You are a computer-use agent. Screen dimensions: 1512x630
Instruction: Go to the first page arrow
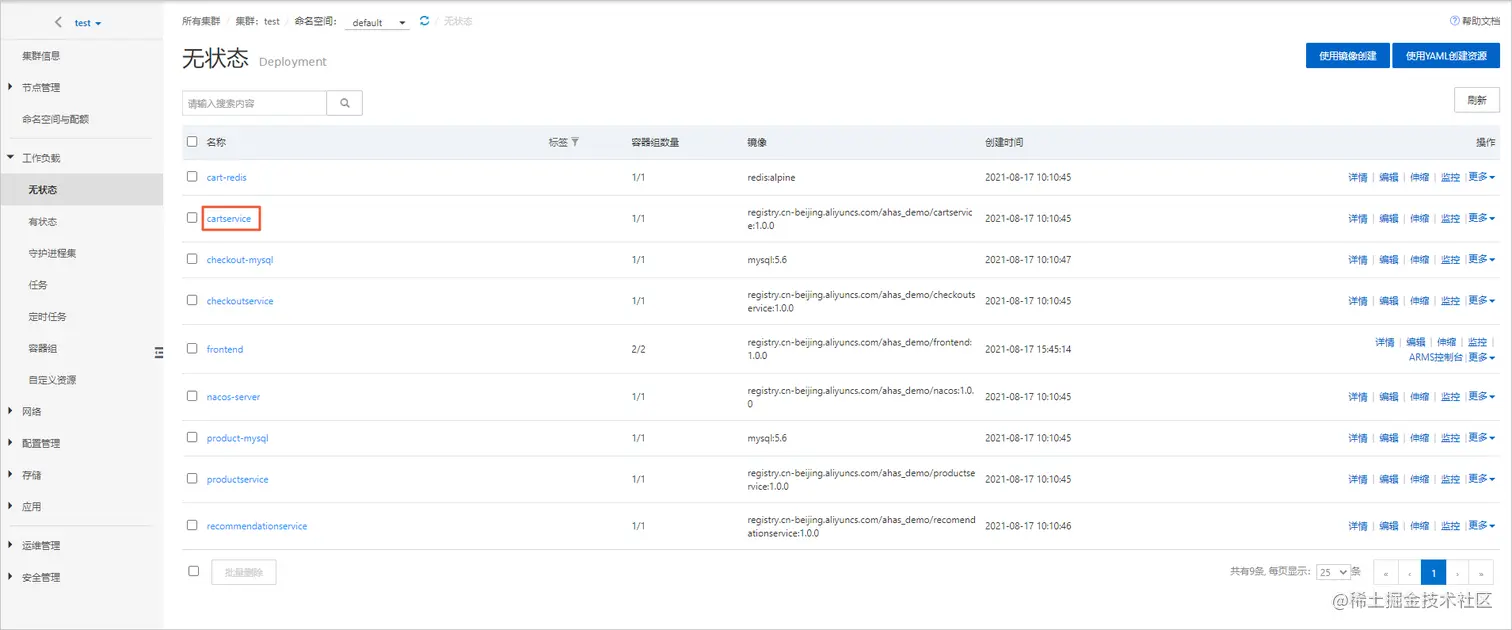1385,573
